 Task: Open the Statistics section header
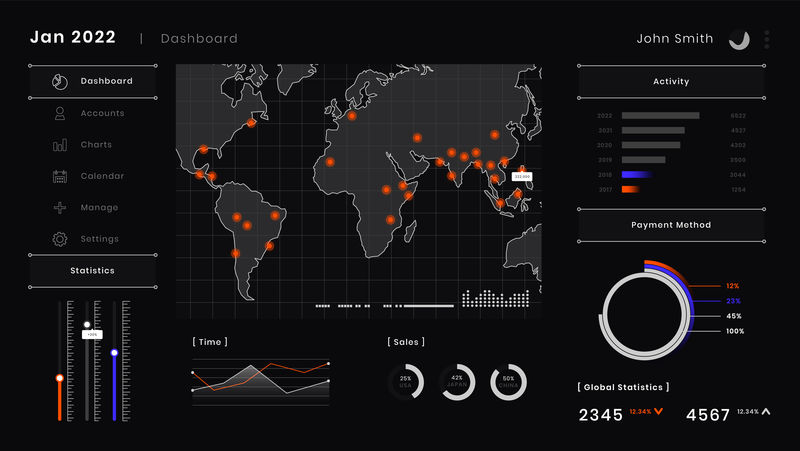pyautogui.click(x=92, y=271)
